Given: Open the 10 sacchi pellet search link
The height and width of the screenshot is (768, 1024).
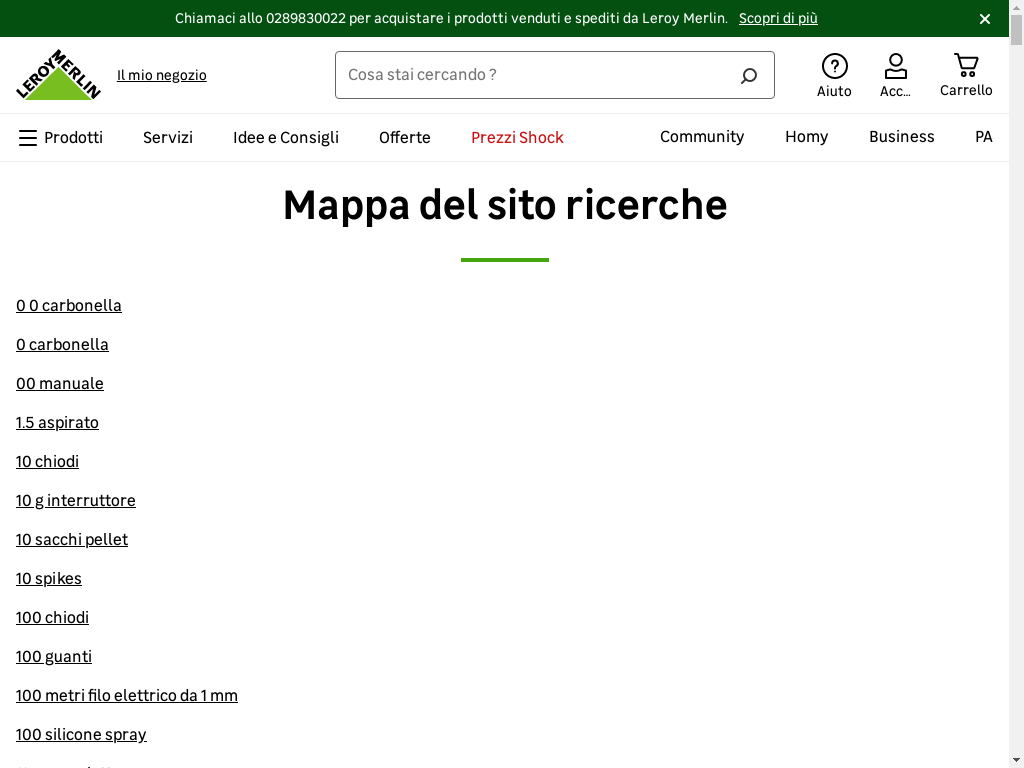Looking at the screenshot, I should click(x=72, y=540).
